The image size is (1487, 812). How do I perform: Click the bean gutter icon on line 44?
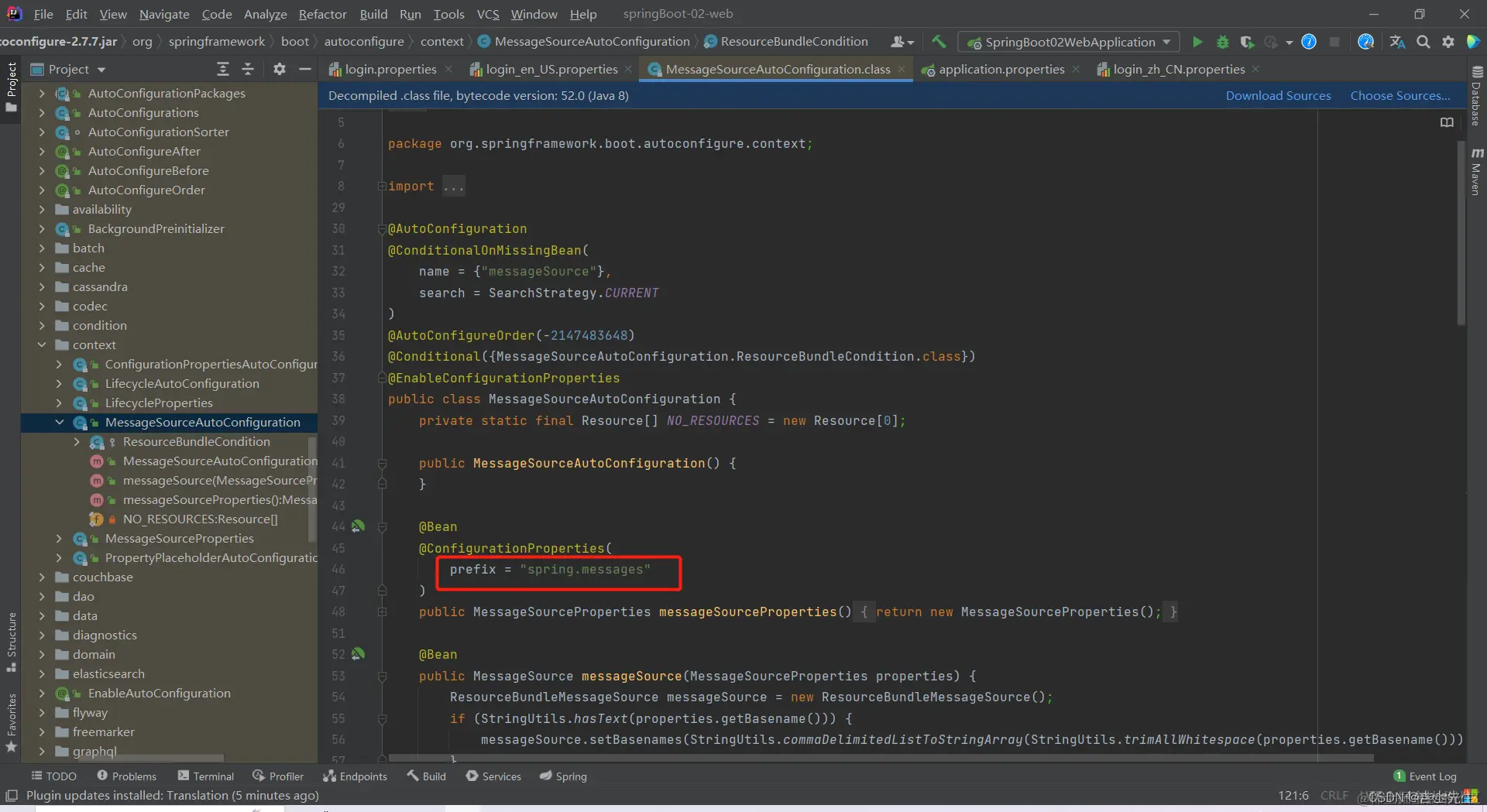point(358,526)
